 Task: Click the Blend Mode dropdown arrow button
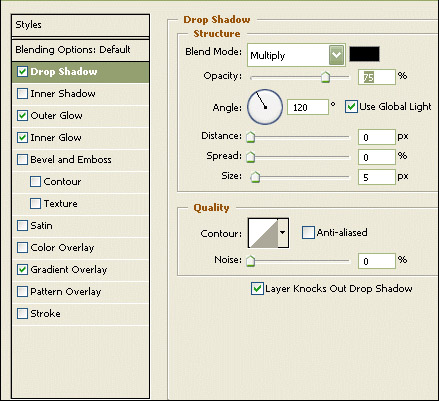(336, 55)
